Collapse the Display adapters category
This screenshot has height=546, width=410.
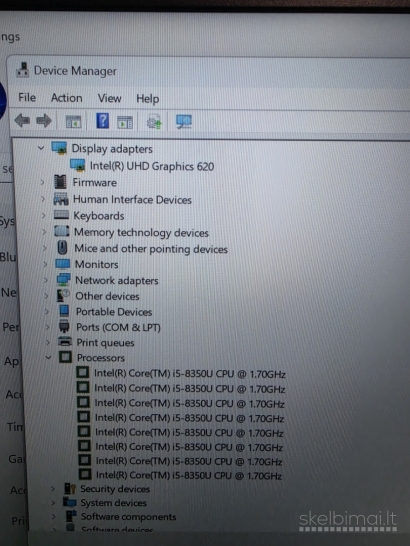tap(41, 148)
